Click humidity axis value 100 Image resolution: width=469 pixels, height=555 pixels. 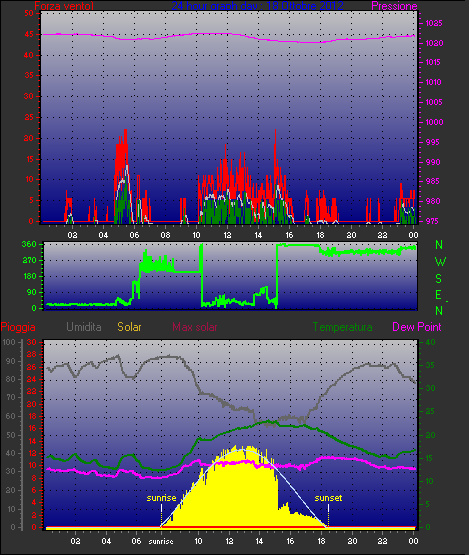click(9, 342)
